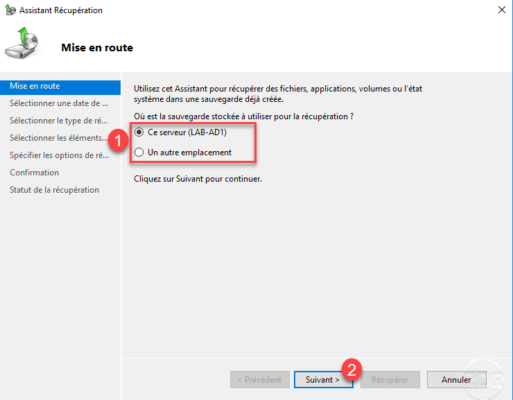Image resolution: width=513 pixels, height=400 pixels.
Task: Click the 'Assistant Récupération' window title text
Action: (x=61, y=10)
